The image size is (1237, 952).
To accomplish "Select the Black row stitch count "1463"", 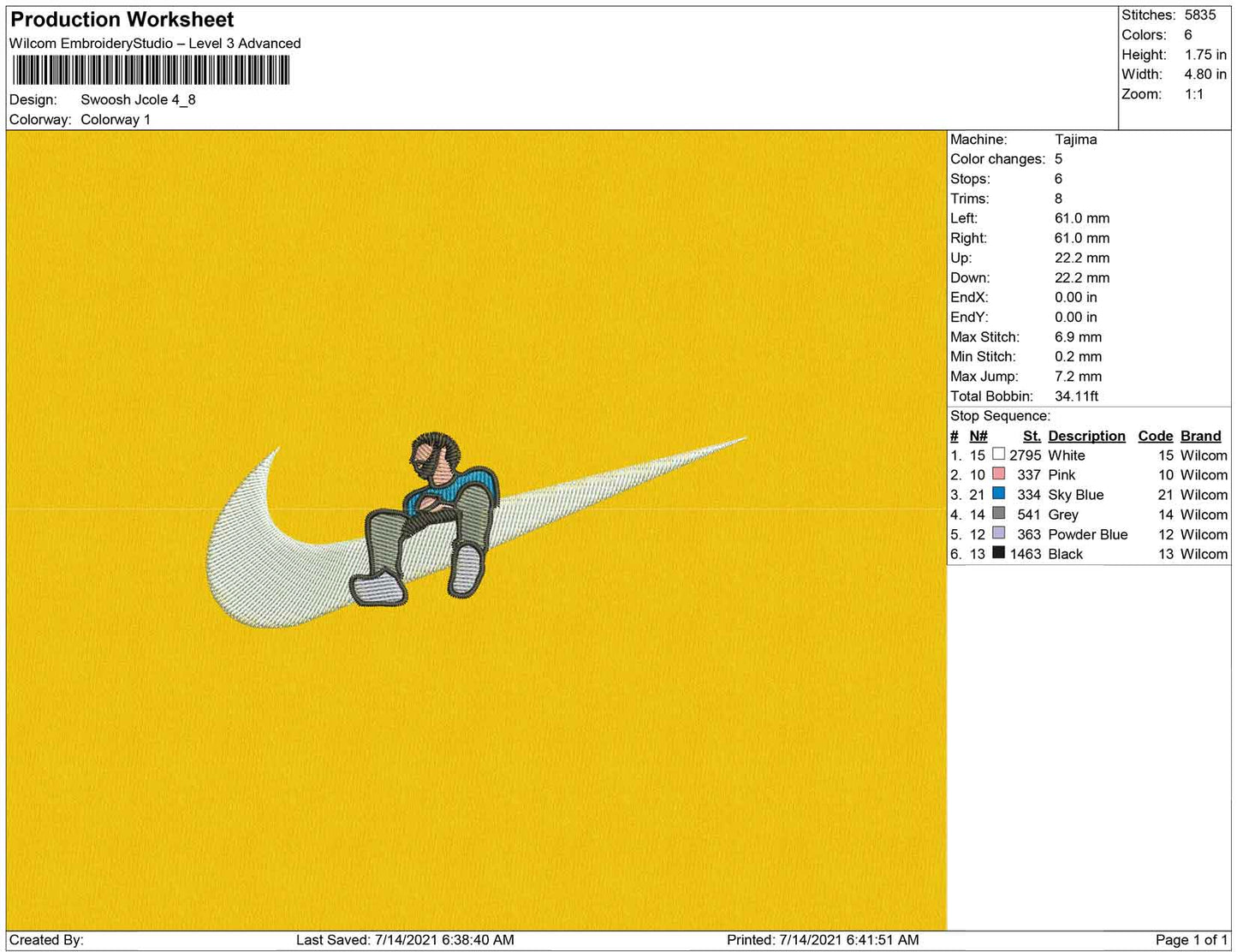I will pos(1026,554).
